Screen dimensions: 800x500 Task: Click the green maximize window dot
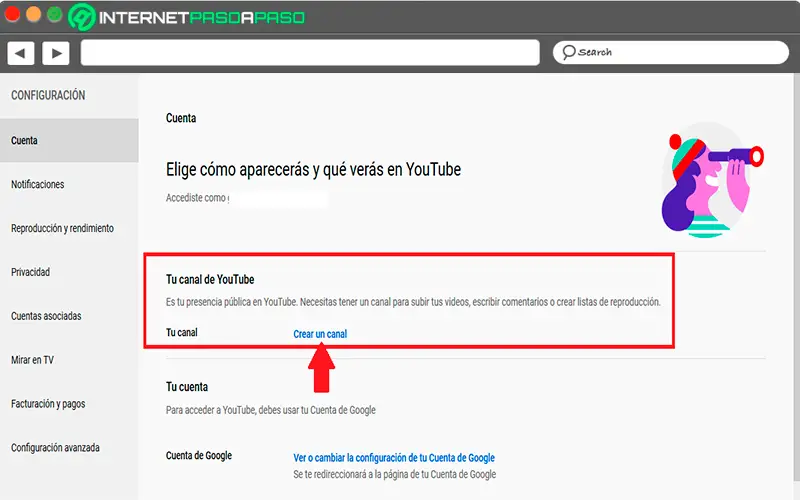point(55,14)
